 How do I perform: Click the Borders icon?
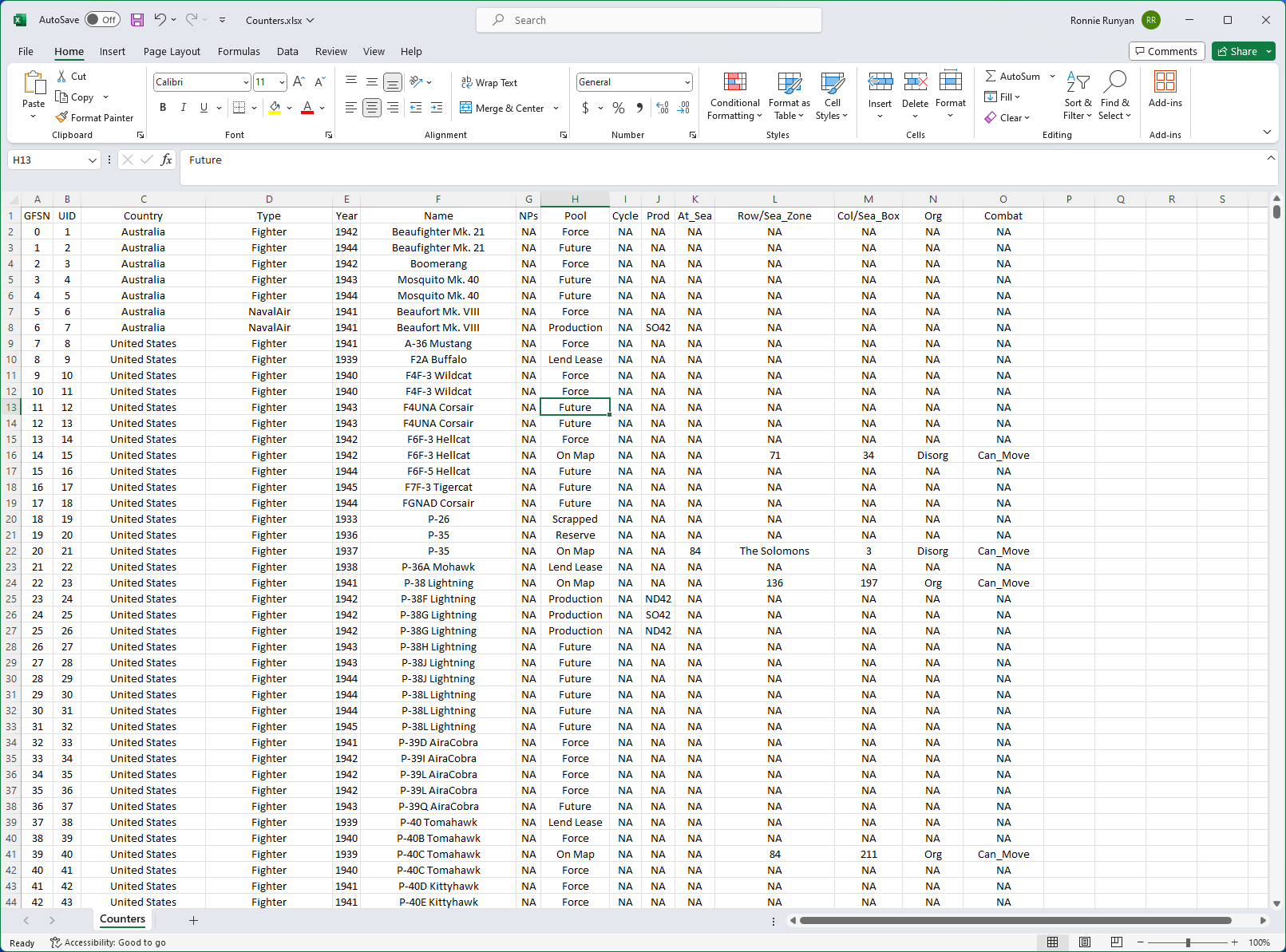[x=239, y=107]
